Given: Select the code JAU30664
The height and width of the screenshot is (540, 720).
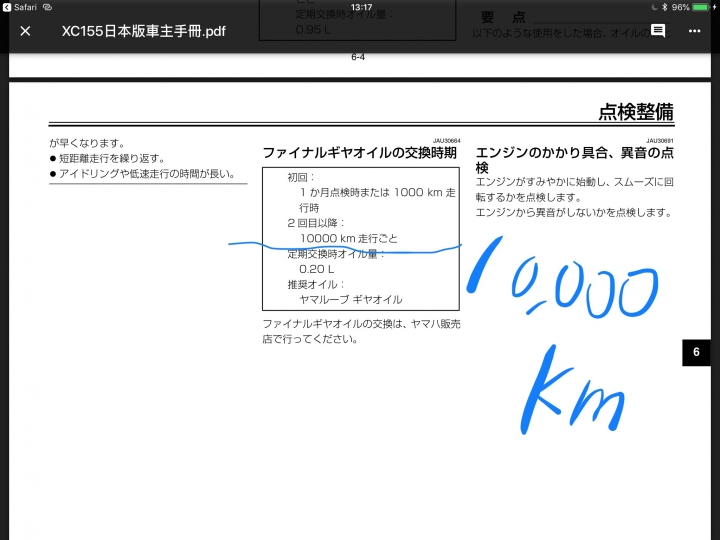Looking at the screenshot, I should coord(446,141).
